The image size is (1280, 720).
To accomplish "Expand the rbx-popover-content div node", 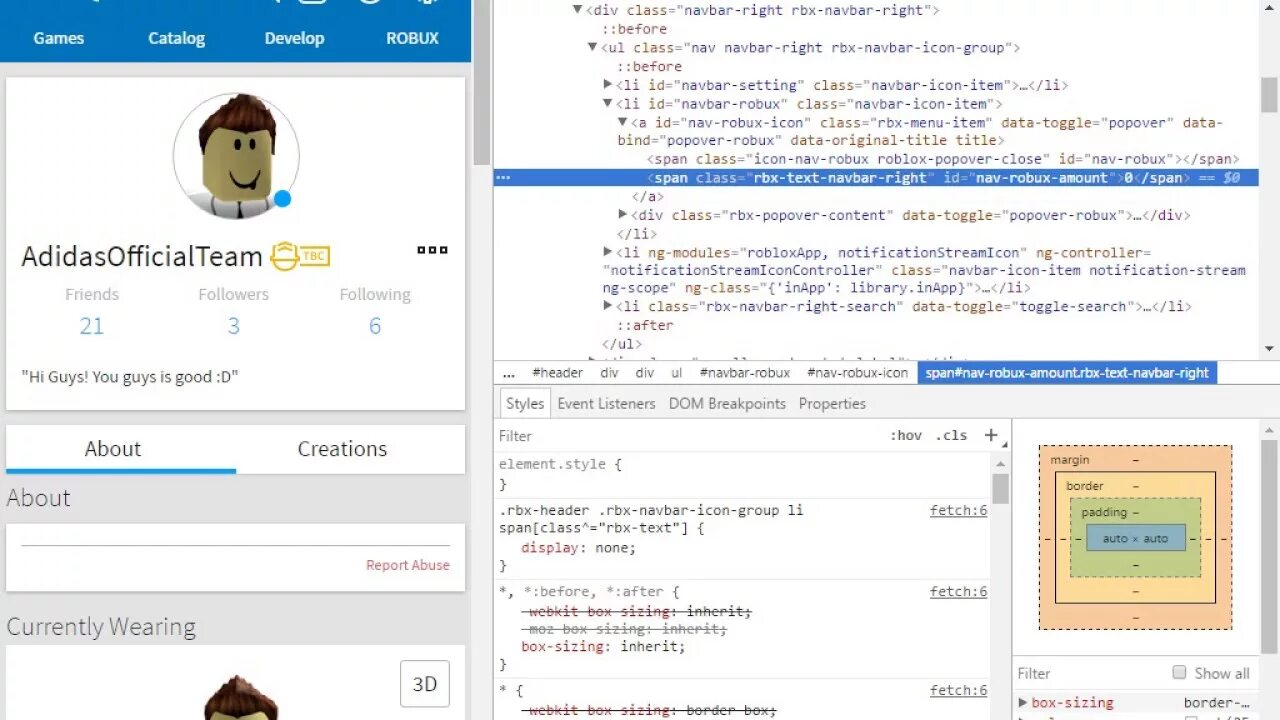I will [622, 215].
